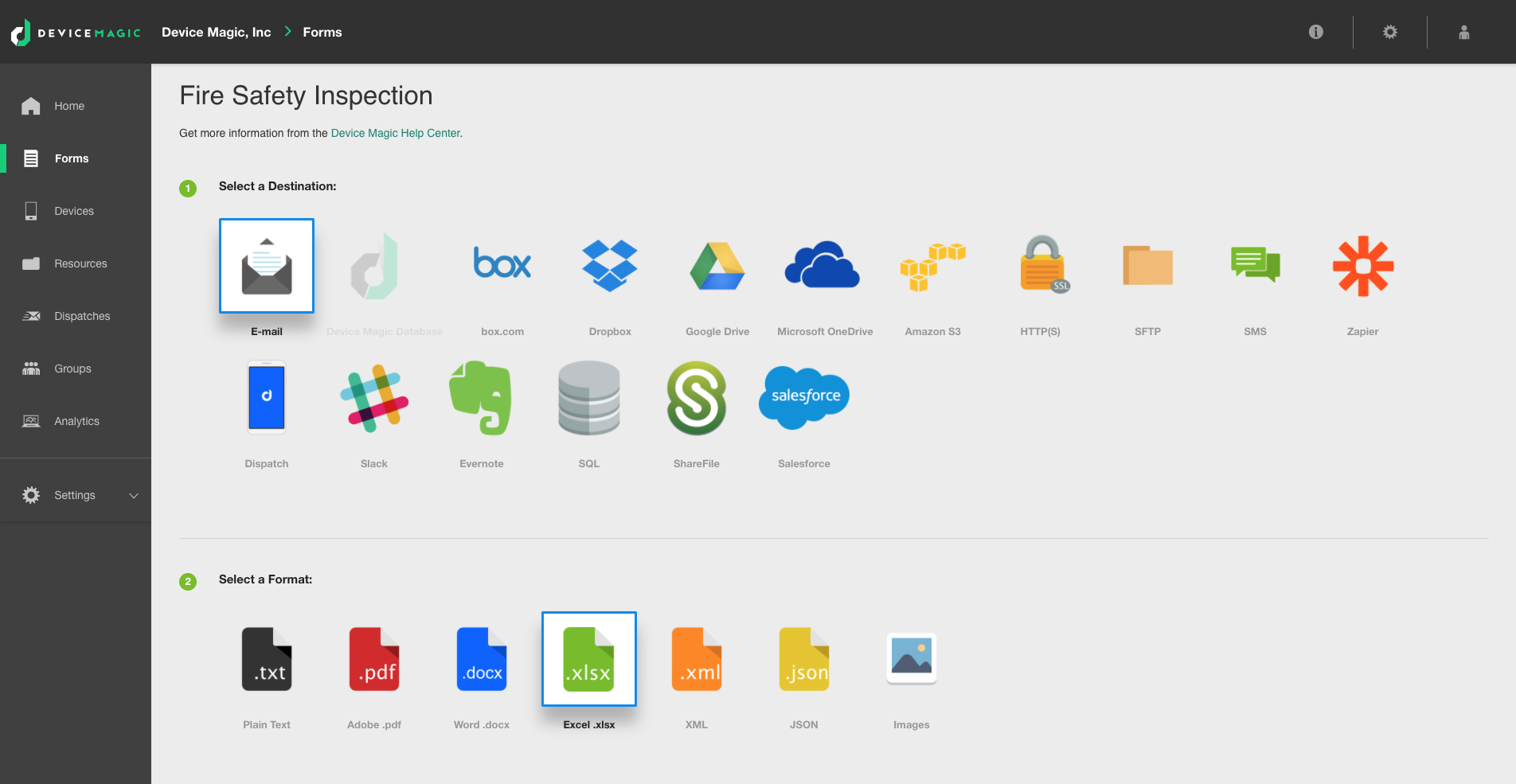Open the info icon in header
The height and width of the screenshot is (784, 1516).
[1316, 32]
